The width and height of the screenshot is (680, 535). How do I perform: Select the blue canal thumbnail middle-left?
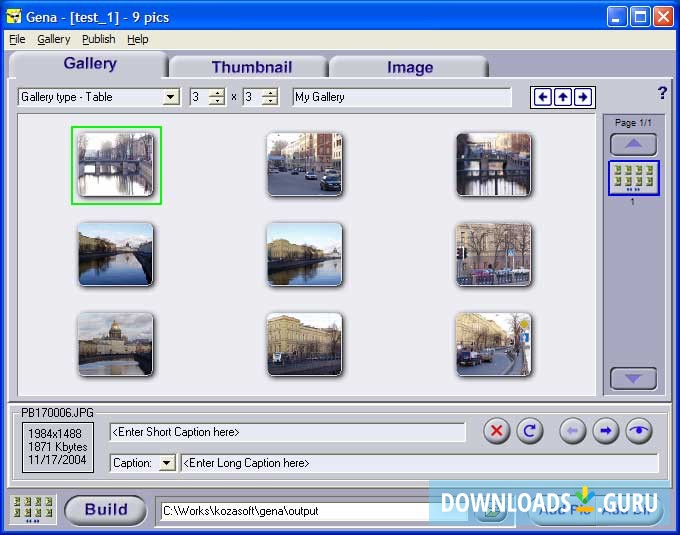[115, 254]
